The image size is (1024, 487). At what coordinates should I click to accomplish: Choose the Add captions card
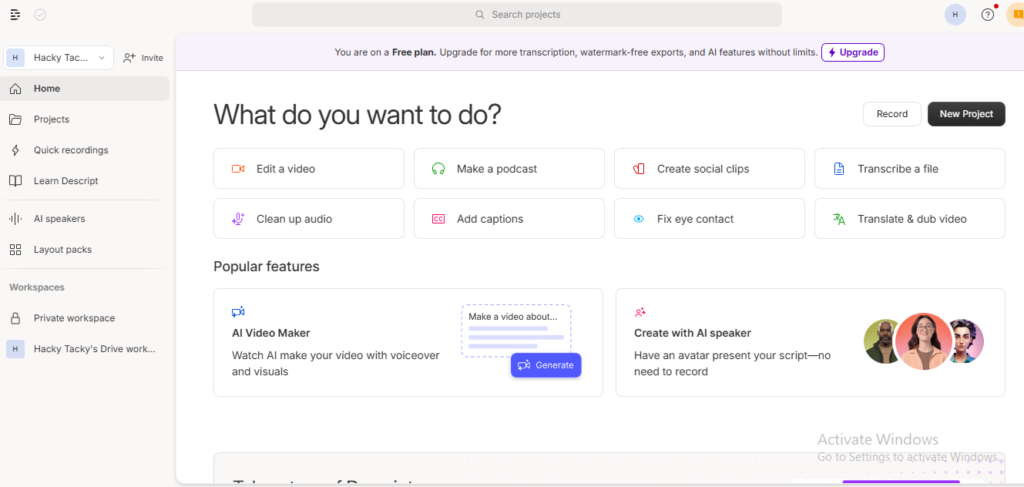(x=509, y=219)
